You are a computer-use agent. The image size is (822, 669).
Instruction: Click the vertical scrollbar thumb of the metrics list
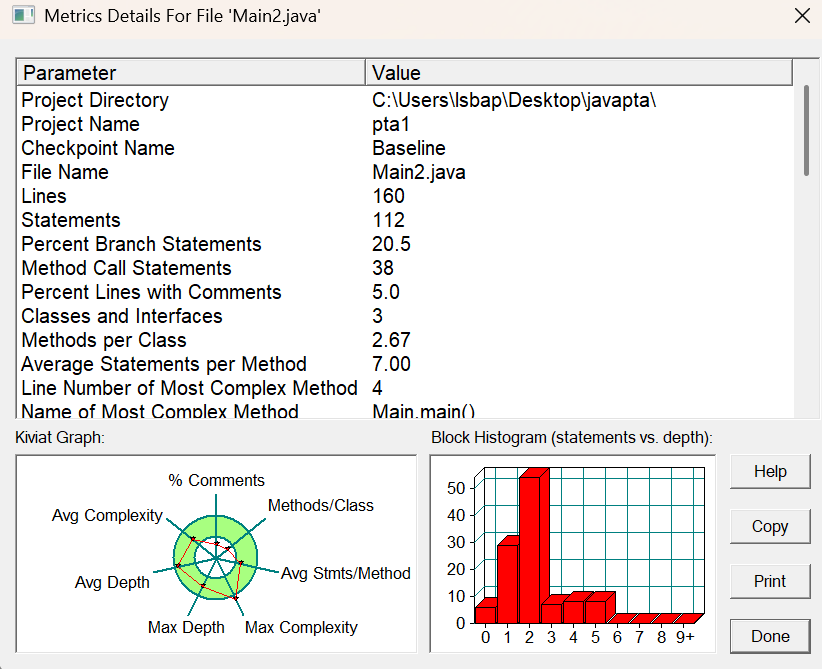(x=806, y=130)
